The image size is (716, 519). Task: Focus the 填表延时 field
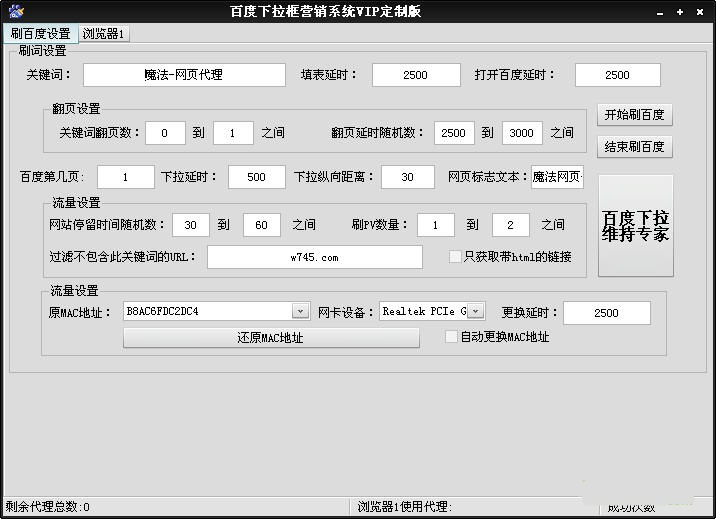point(416,75)
